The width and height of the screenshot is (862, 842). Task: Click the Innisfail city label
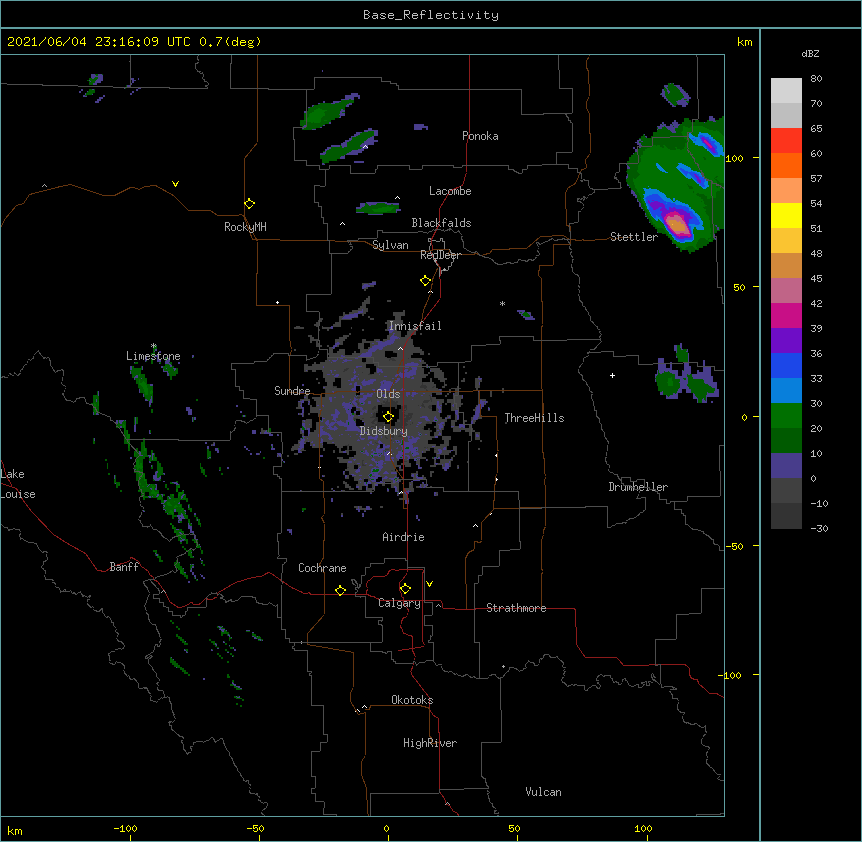pos(415,326)
